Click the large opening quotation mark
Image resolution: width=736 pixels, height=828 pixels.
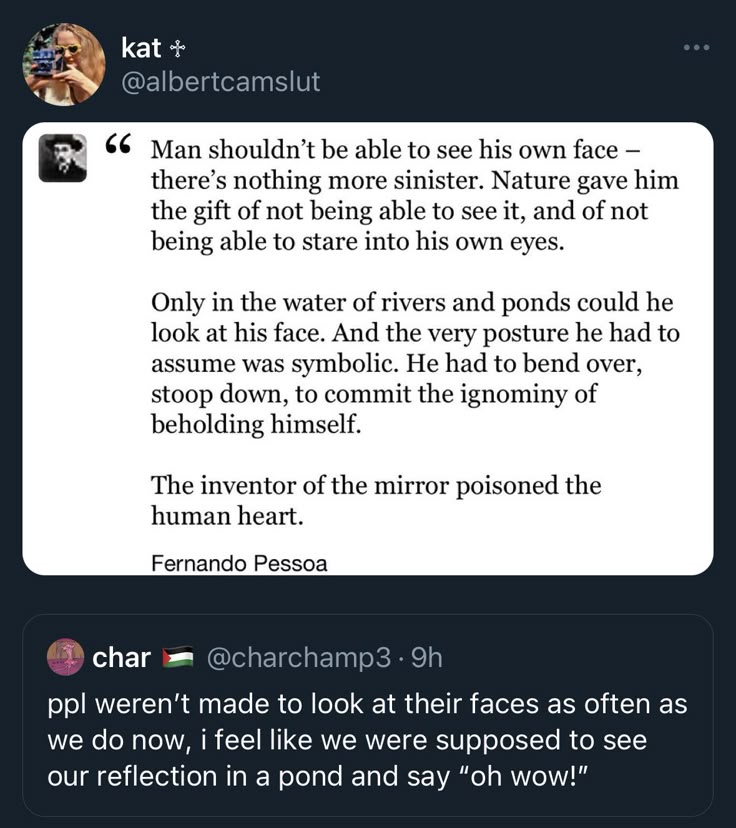pyautogui.click(x=118, y=147)
